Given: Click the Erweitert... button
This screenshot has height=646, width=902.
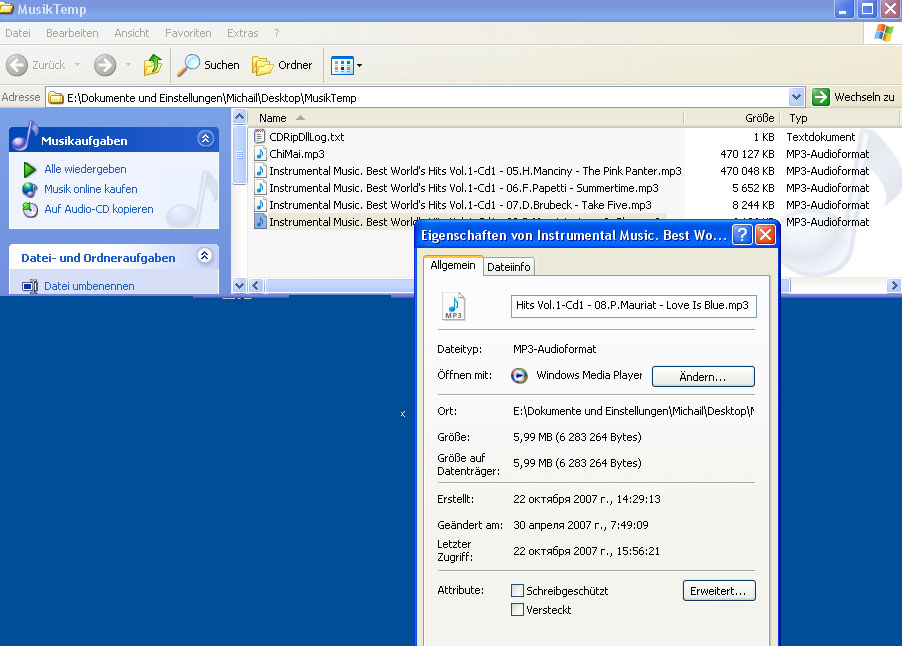Looking at the screenshot, I should tap(718, 591).
